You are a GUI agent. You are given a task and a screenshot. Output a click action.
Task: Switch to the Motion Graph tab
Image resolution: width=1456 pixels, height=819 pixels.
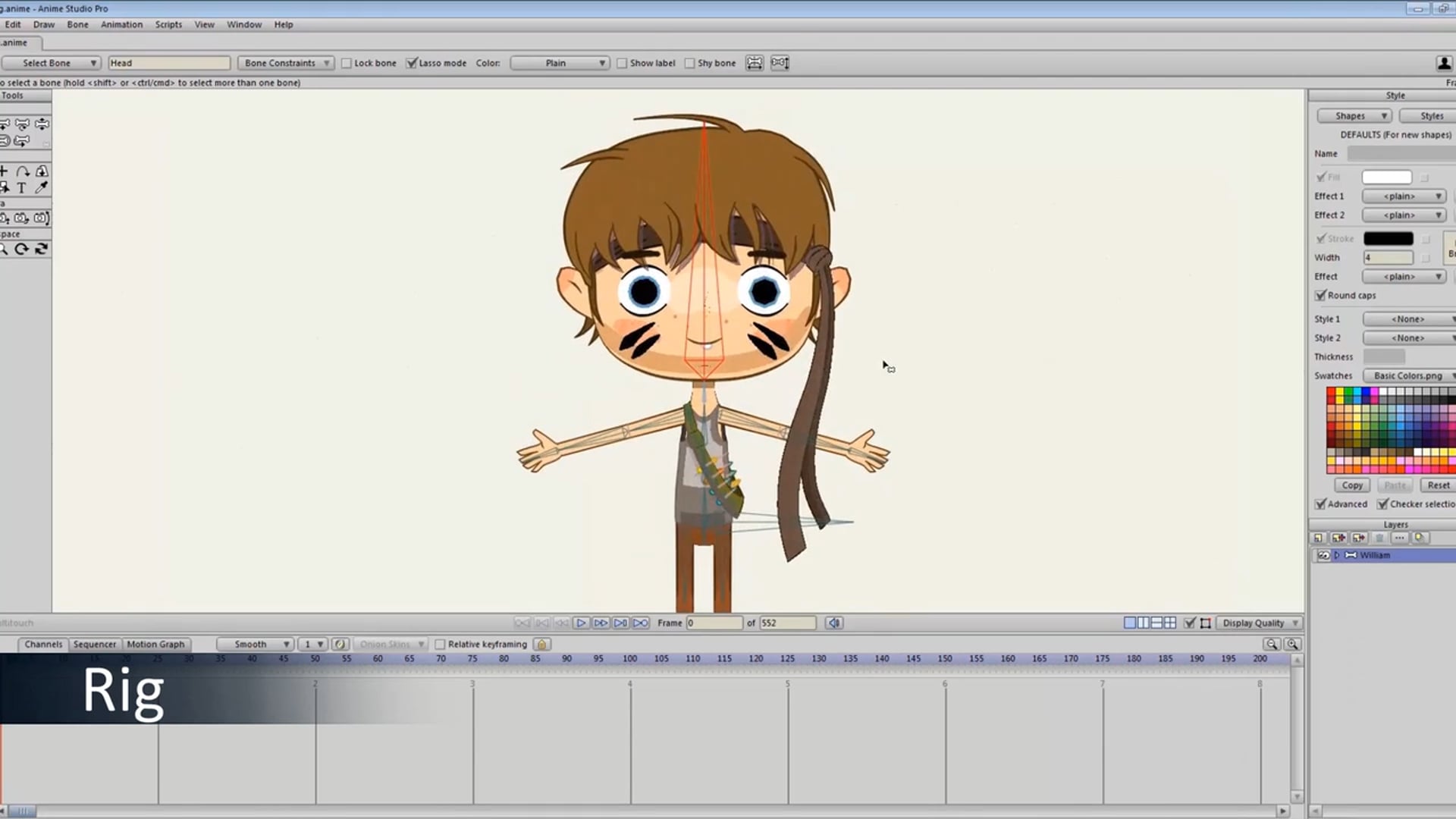(x=155, y=644)
